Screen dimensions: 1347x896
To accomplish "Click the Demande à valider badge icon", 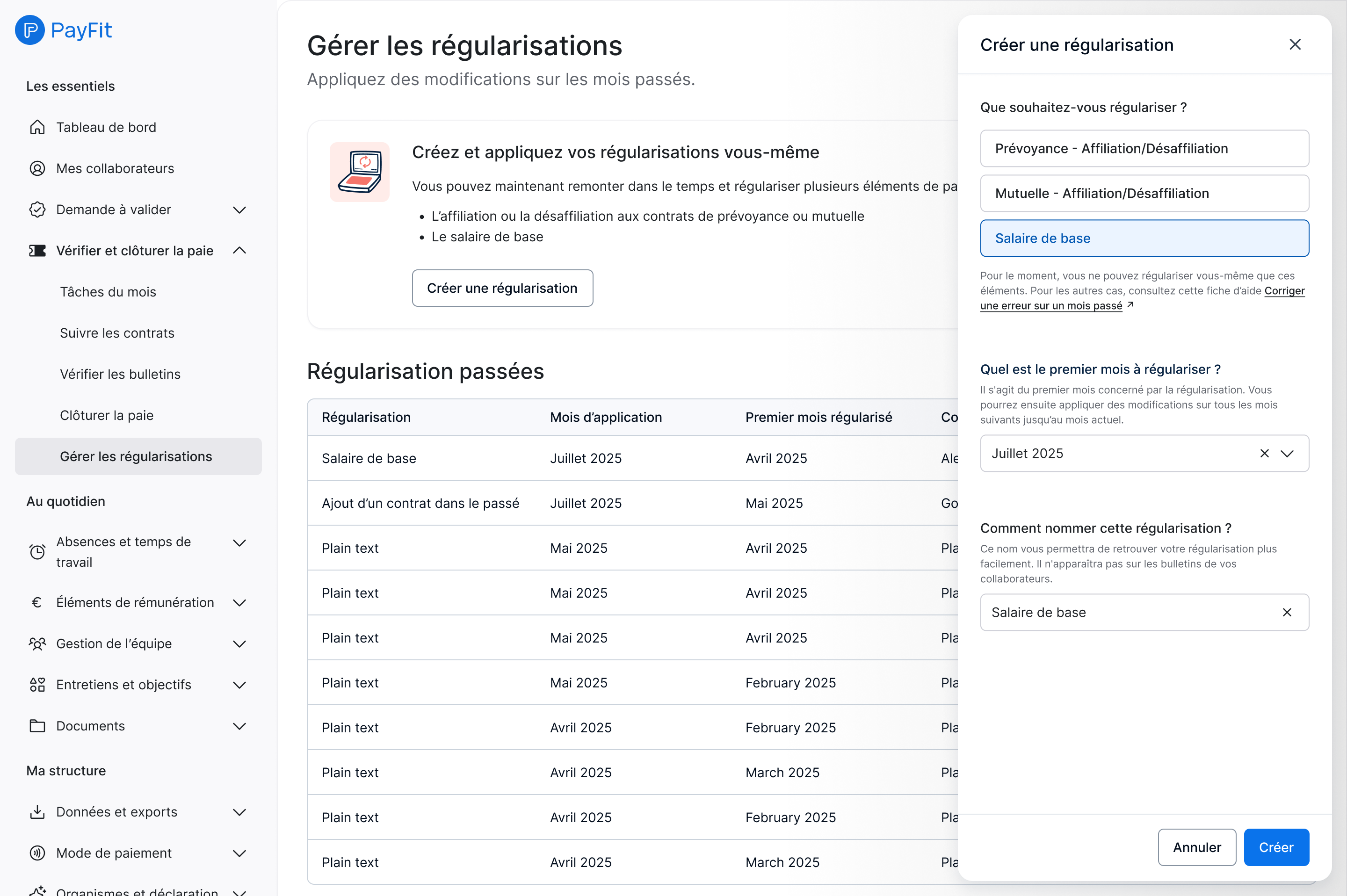I will (37, 209).
